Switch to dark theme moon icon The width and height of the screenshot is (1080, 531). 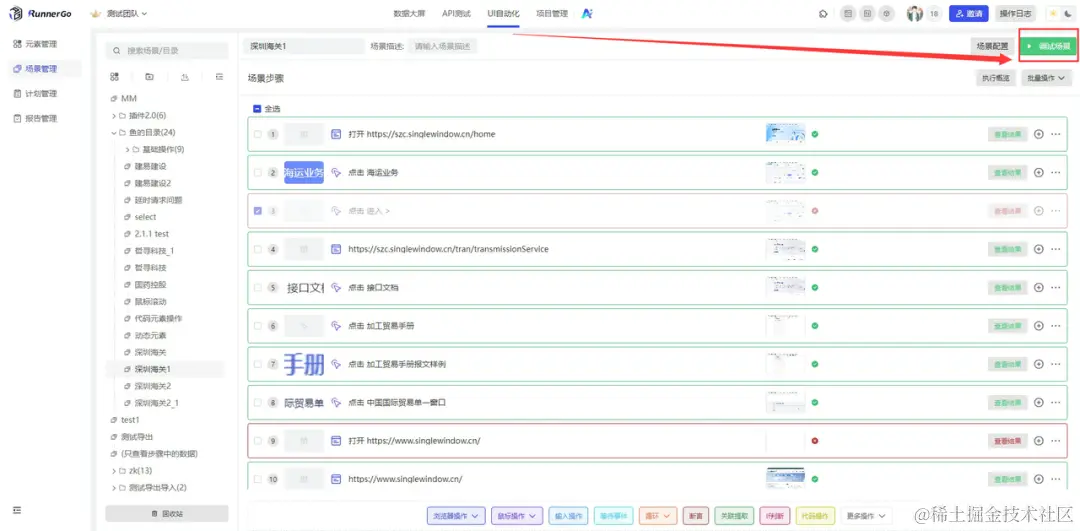(1068, 14)
